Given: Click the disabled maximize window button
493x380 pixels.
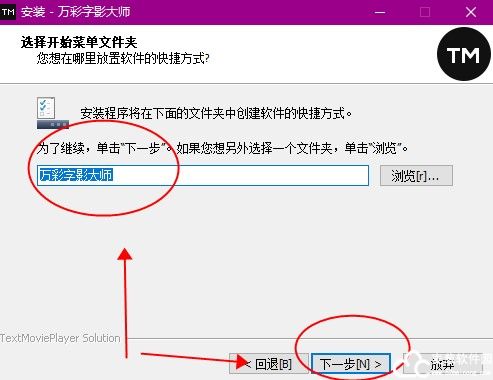Looking at the screenshot, I should point(425,12).
